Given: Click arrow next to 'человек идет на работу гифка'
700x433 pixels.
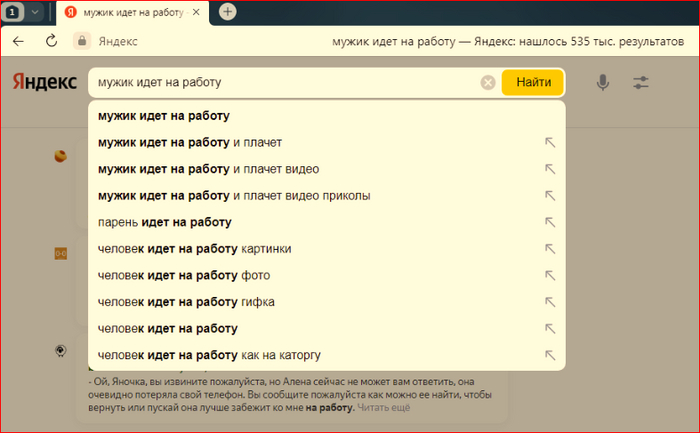Looking at the screenshot, I should click(x=549, y=301).
